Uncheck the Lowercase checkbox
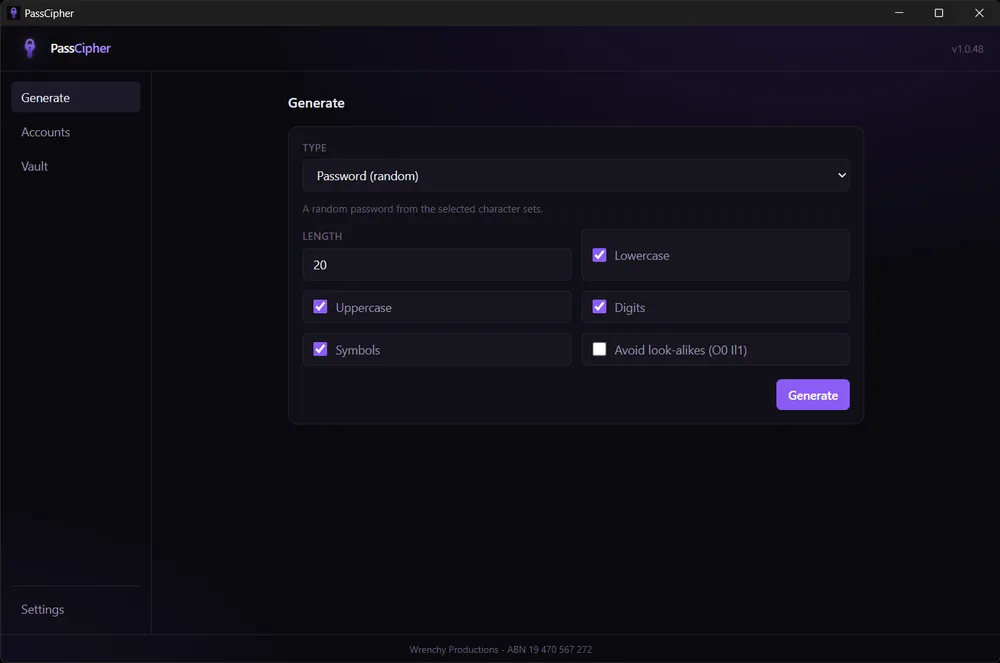 coord(599,255)
